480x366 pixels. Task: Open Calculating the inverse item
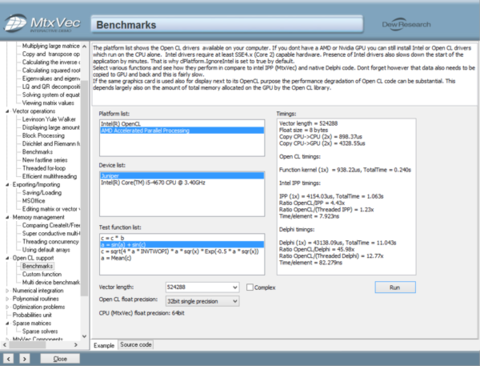pos(51,62)
